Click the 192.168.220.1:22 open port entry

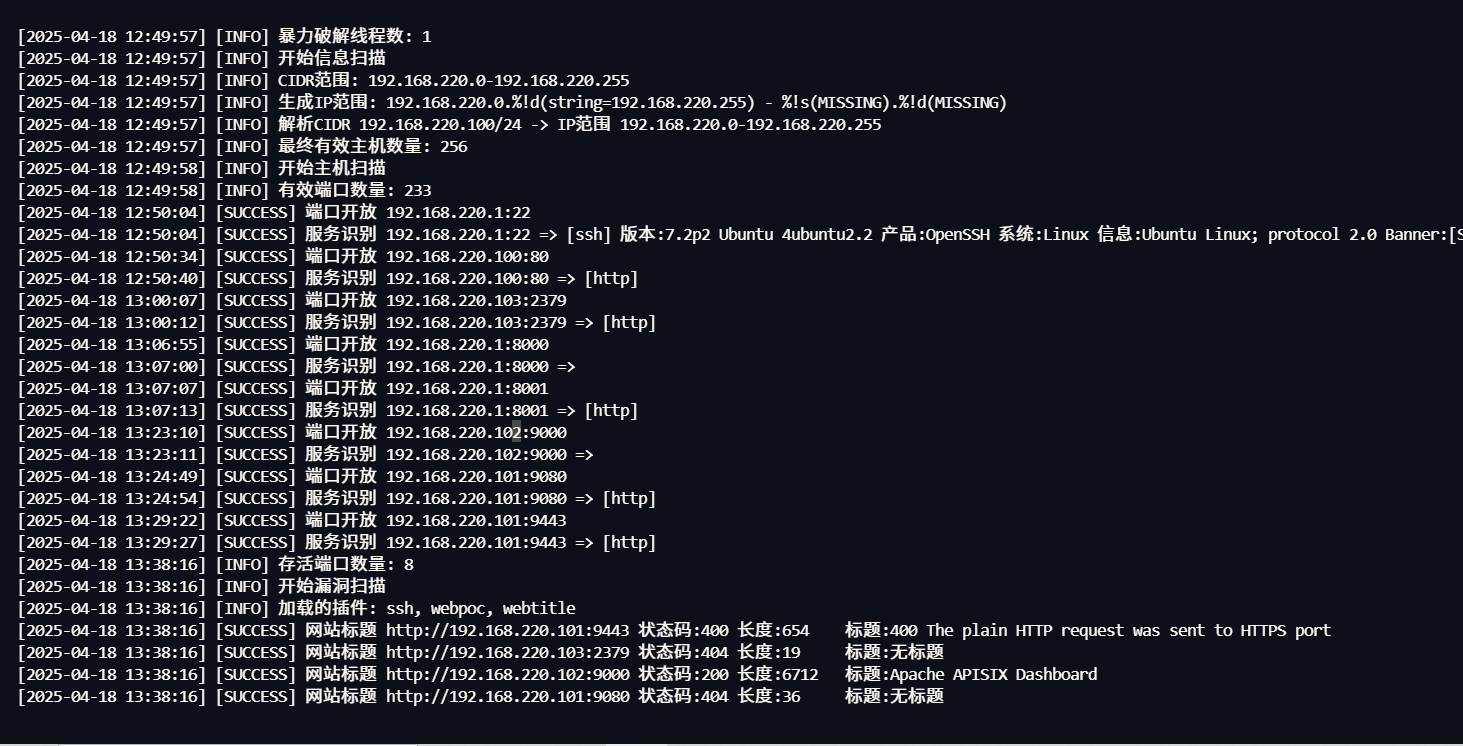458,212
